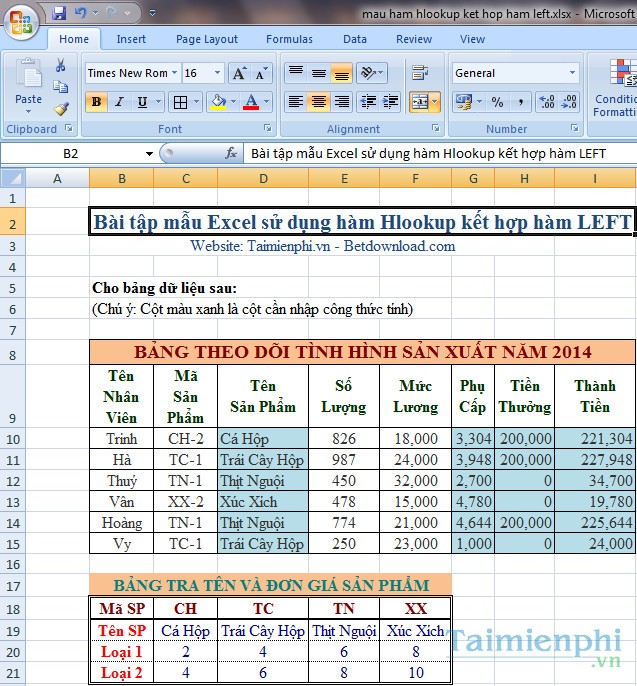
Task: Click Decrease Decimal
Action: pyautogui.click(x=569, y=102)
